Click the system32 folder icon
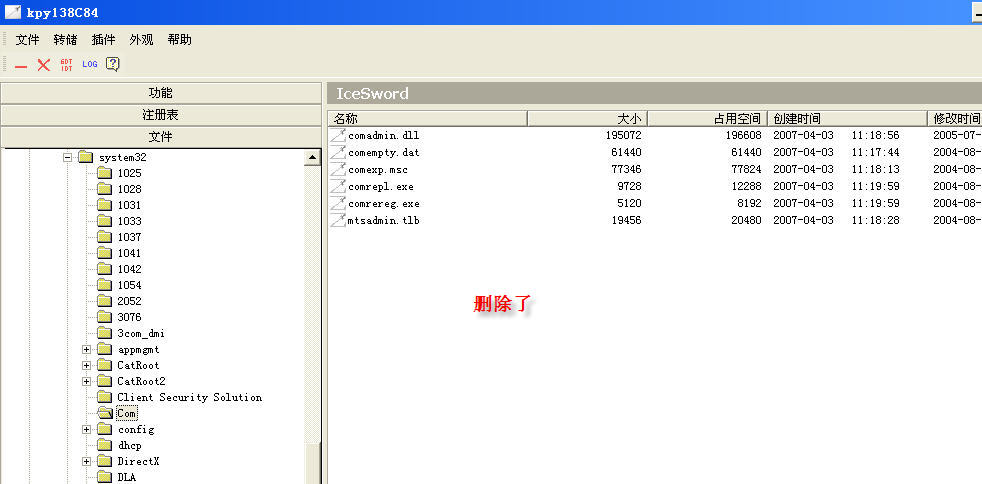This screenshot has height=484, width=982. pos(86,157)
